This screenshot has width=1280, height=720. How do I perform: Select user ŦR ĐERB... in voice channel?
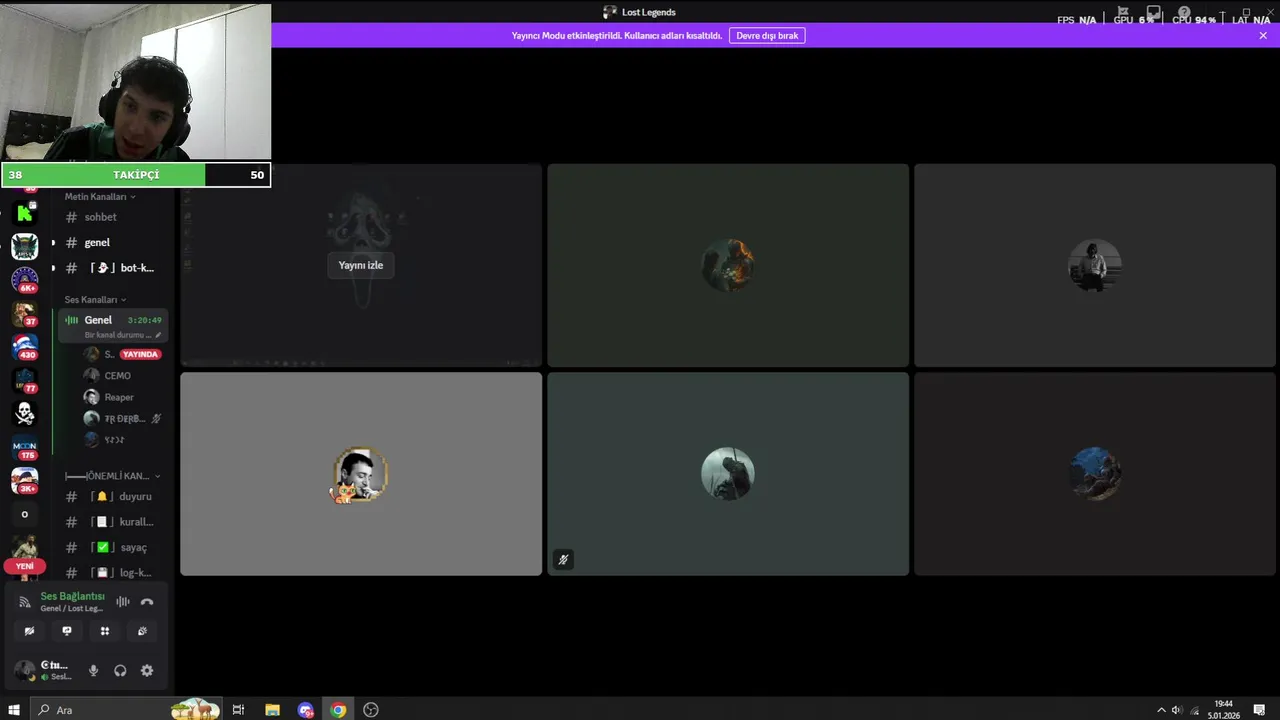(x=124, y=419)
